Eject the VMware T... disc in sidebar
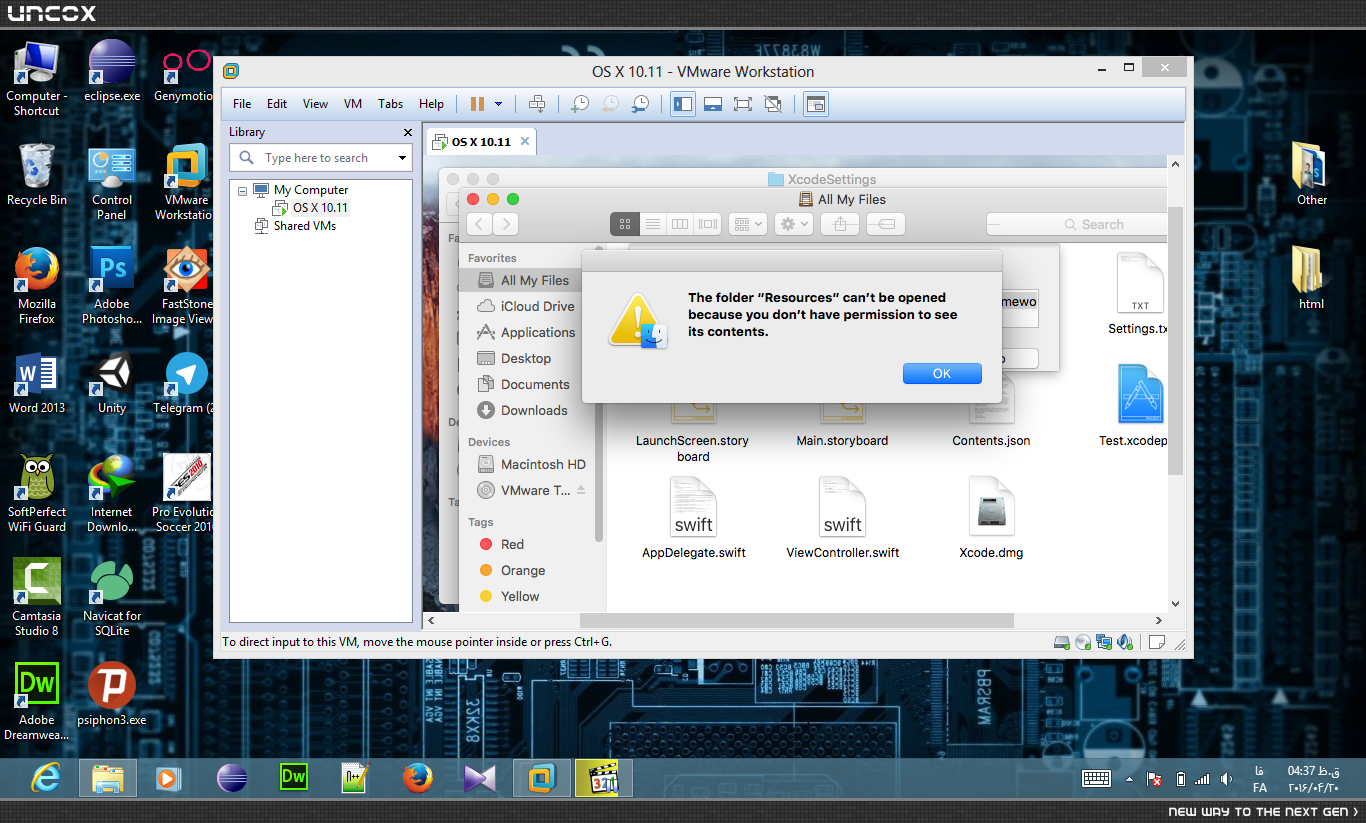Screen dimensions: 1366x823 point(581,490)
